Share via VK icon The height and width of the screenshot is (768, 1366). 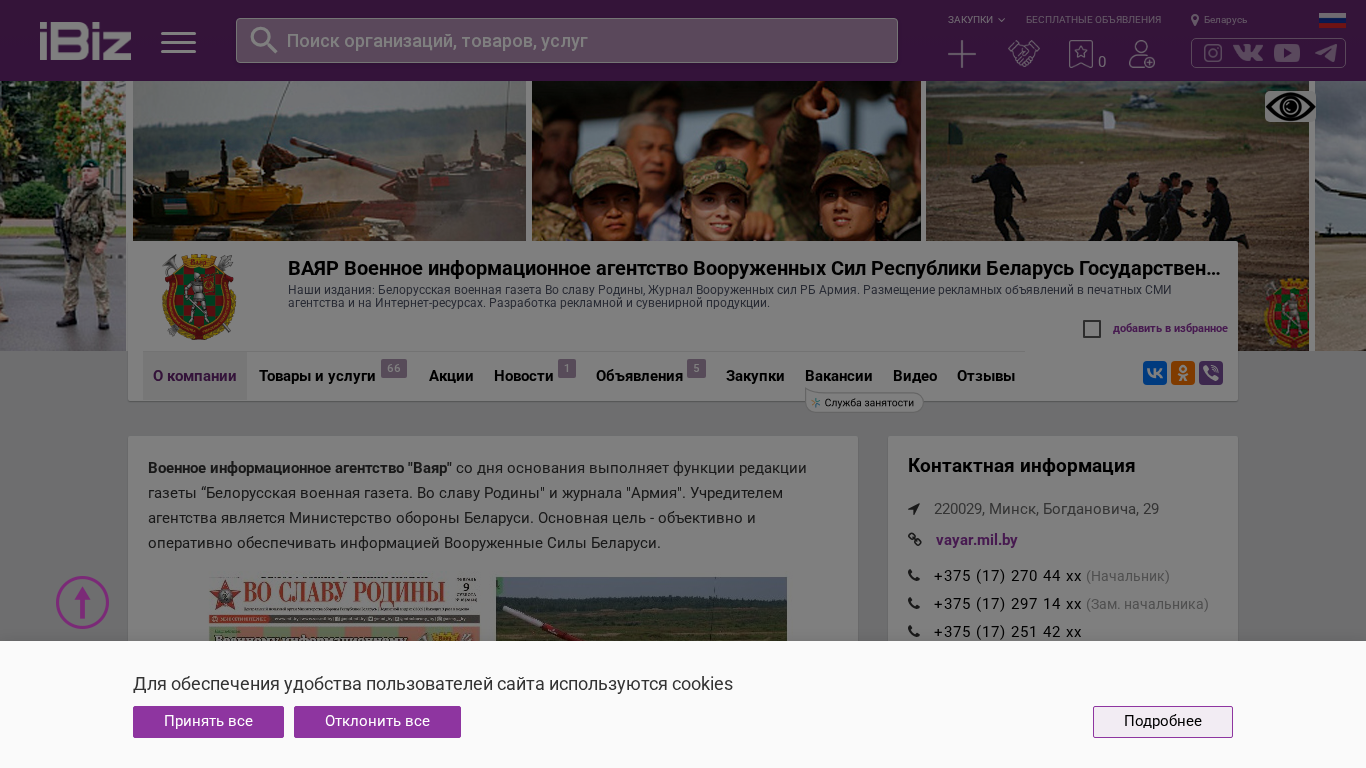point(1155,373)
